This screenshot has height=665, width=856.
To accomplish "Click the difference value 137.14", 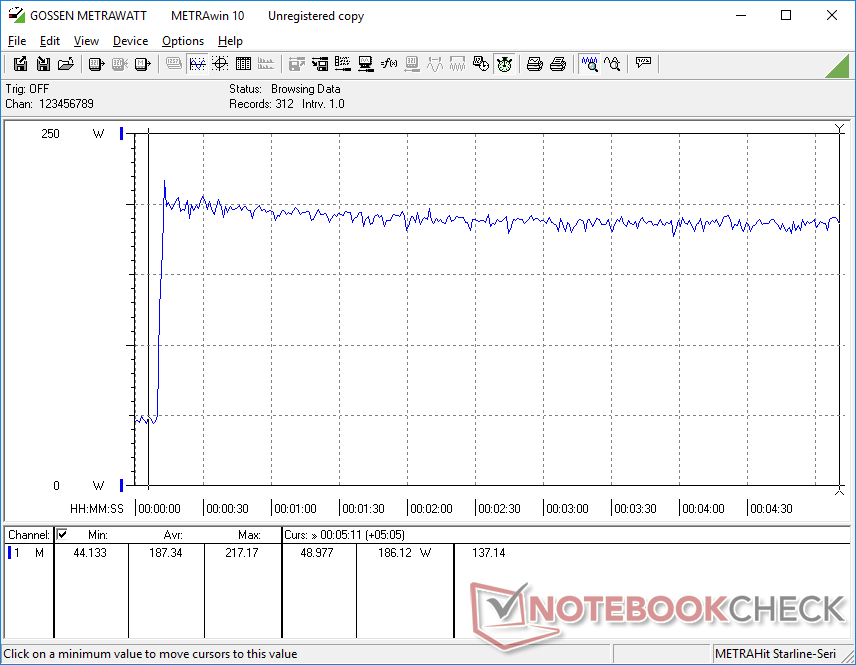I will point(489,553).
